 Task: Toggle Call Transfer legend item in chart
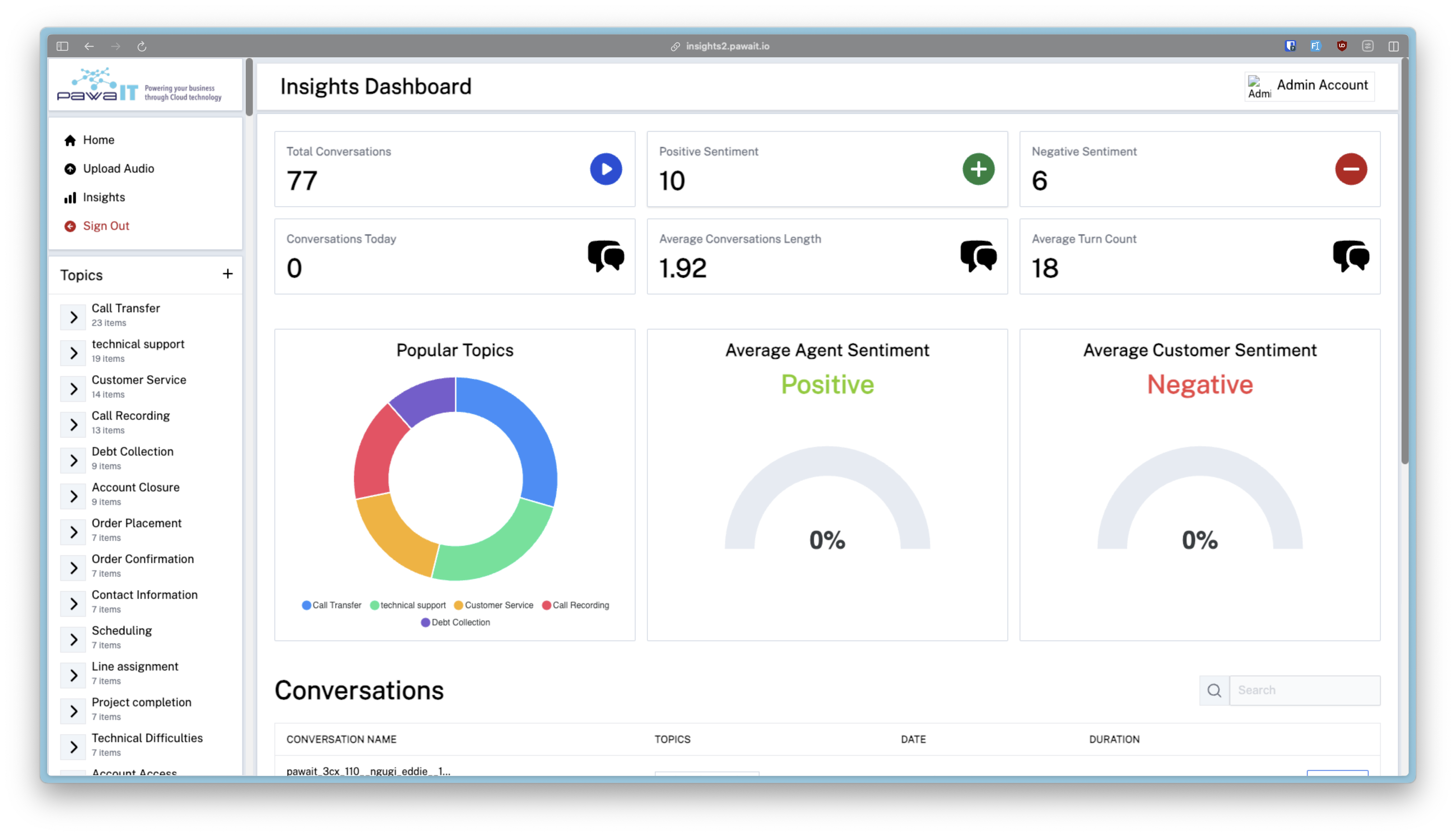[331, 605]
